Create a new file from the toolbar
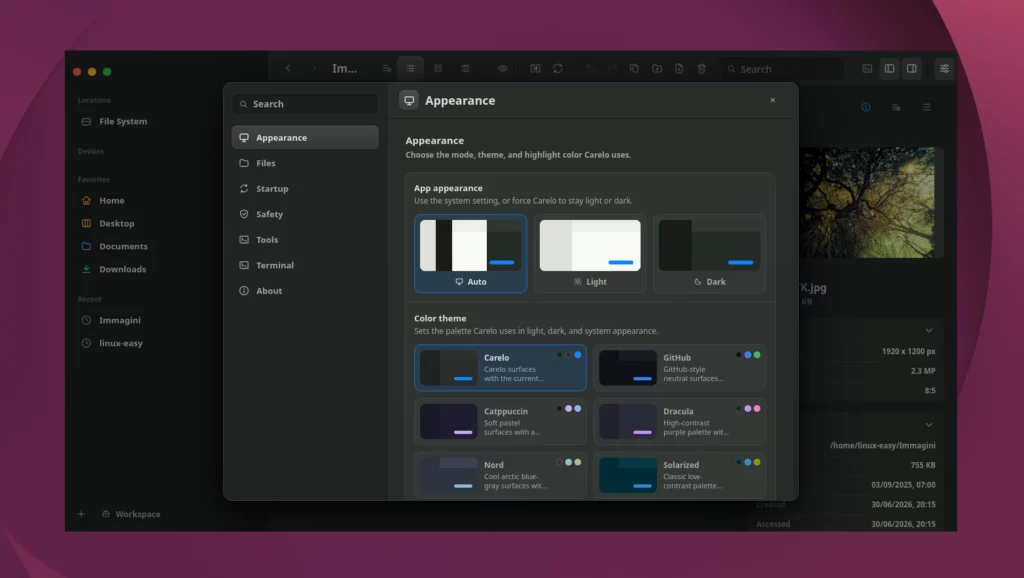The image size is (1024, 578). point(679,68)
